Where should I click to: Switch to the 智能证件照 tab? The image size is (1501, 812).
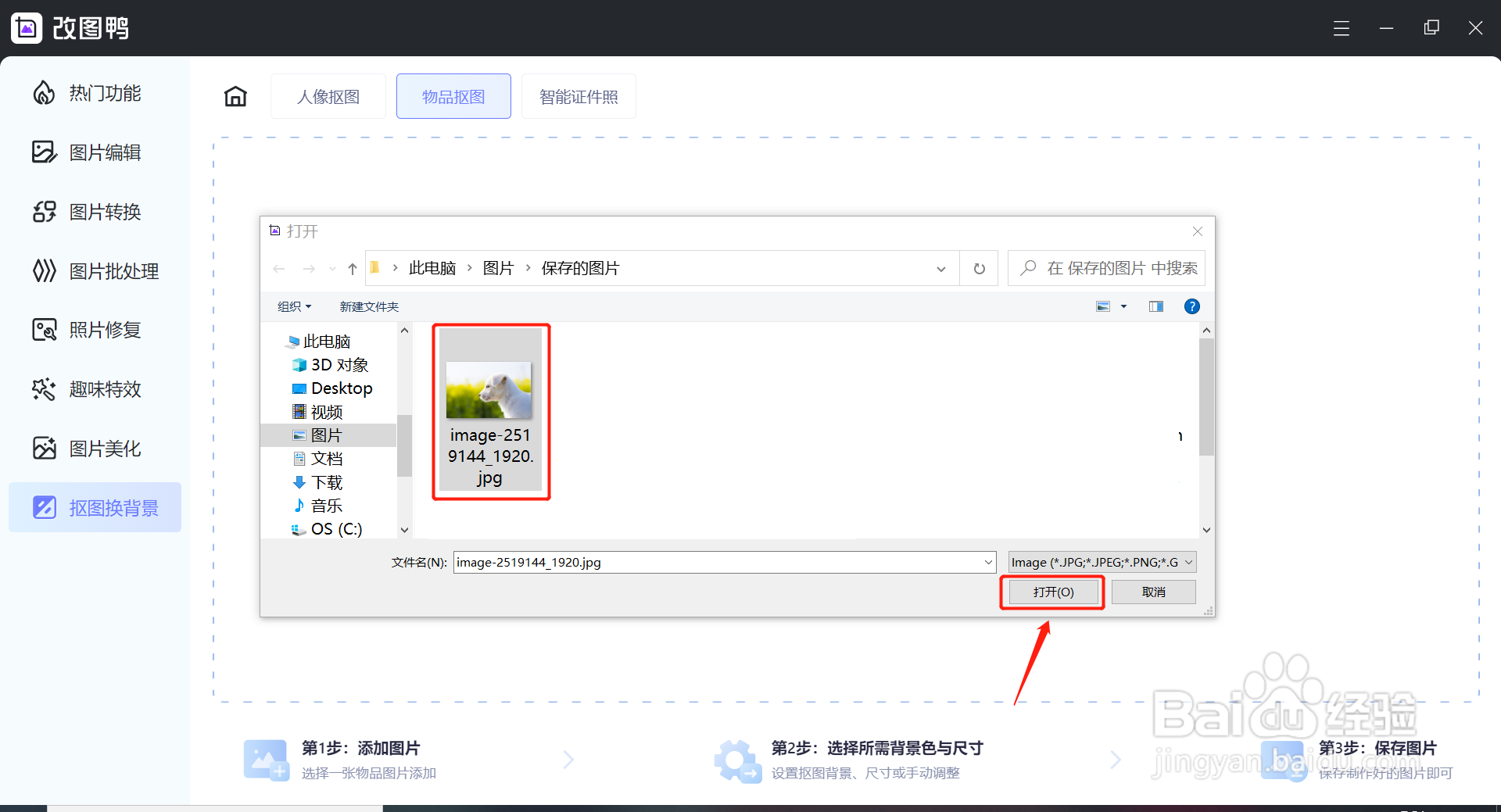(x=579, y=96)
